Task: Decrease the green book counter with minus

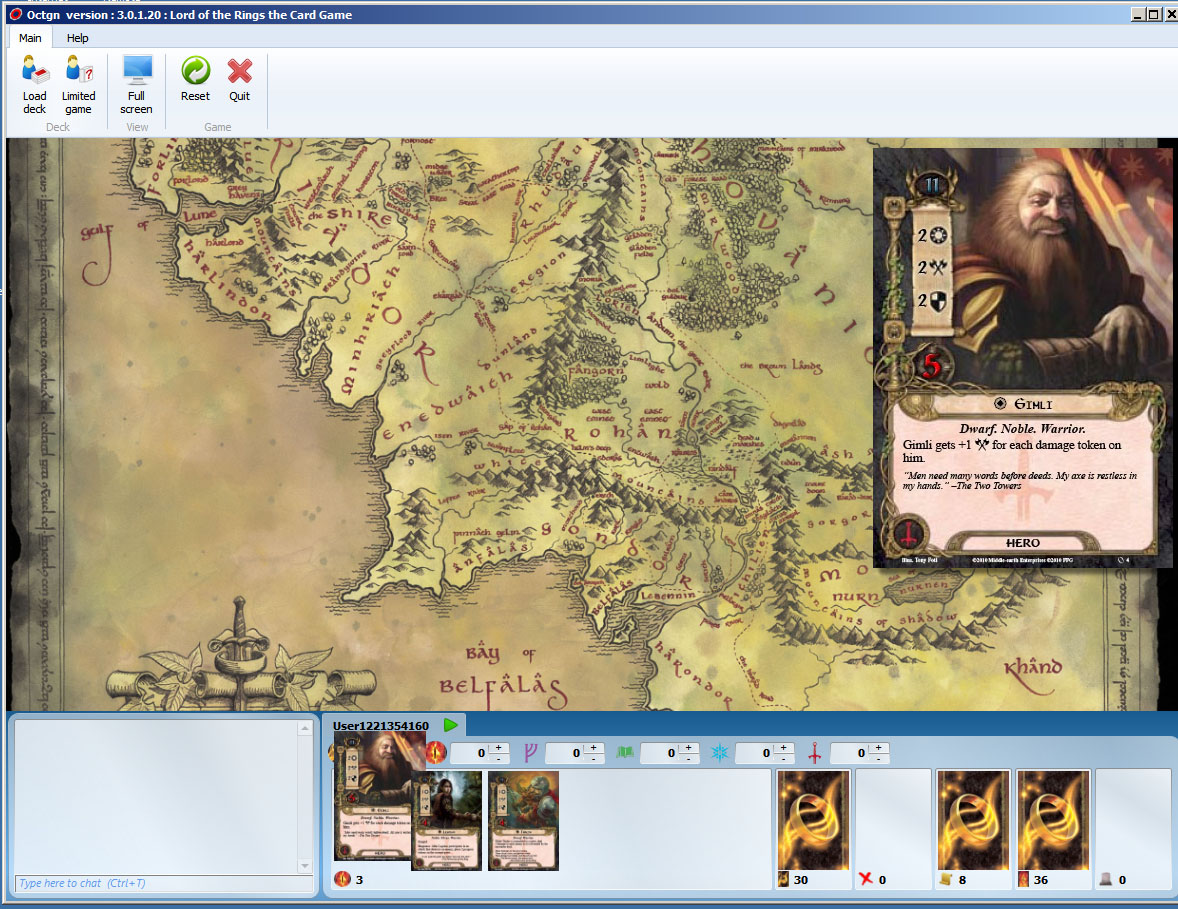Action: 688,758
